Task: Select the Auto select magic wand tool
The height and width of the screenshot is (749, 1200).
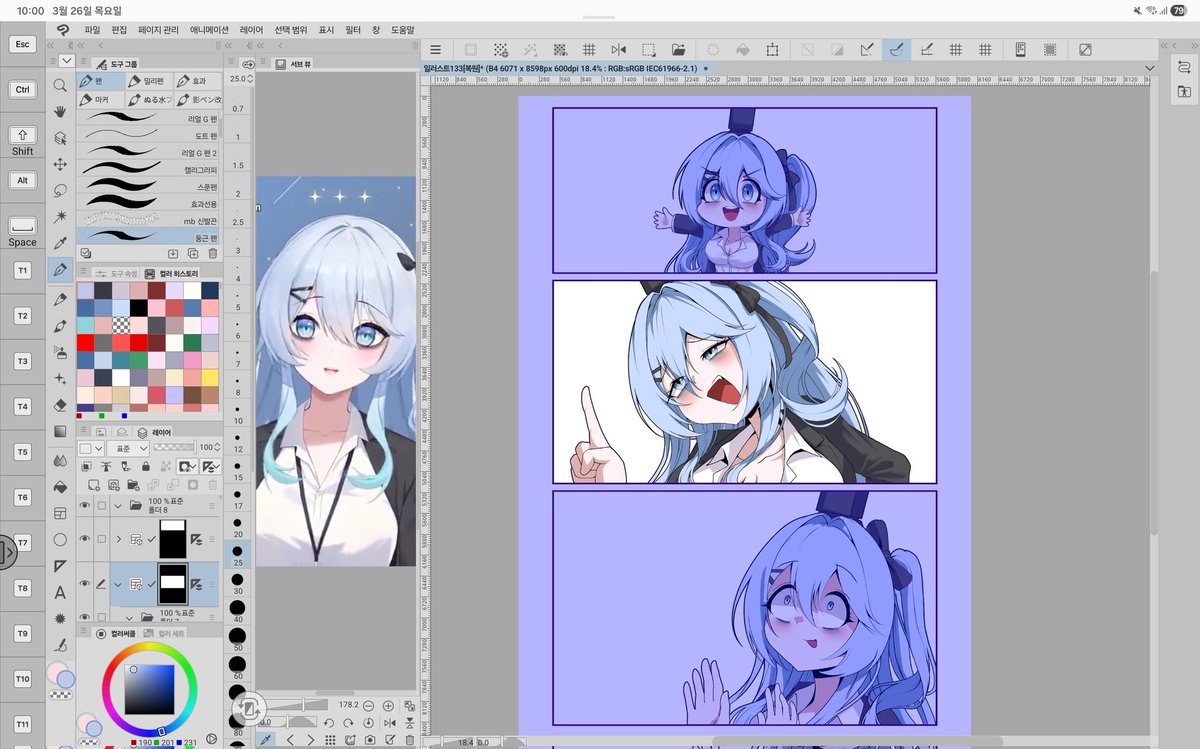Action: 60,216
